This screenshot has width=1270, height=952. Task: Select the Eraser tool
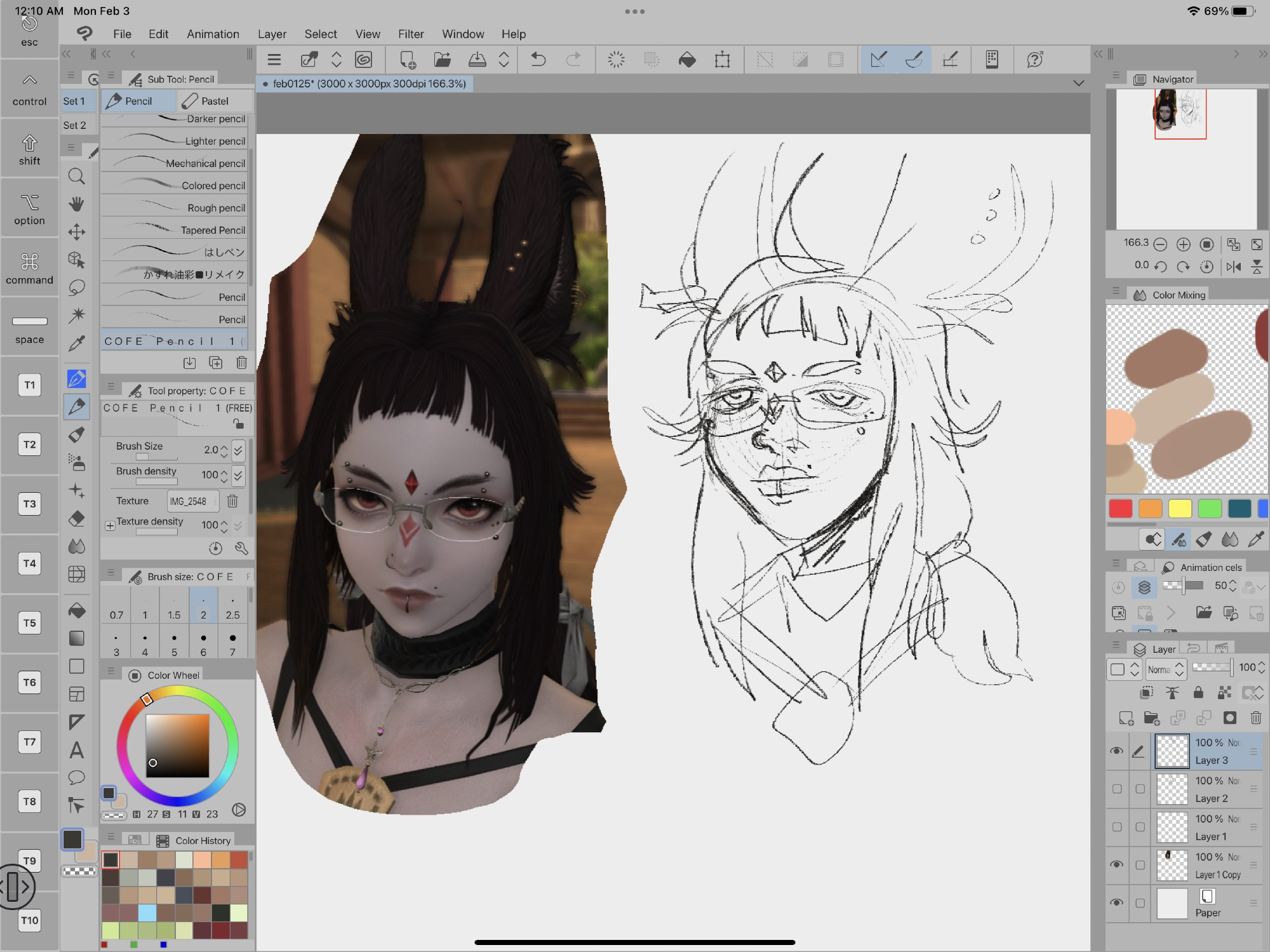click(76, 519)
